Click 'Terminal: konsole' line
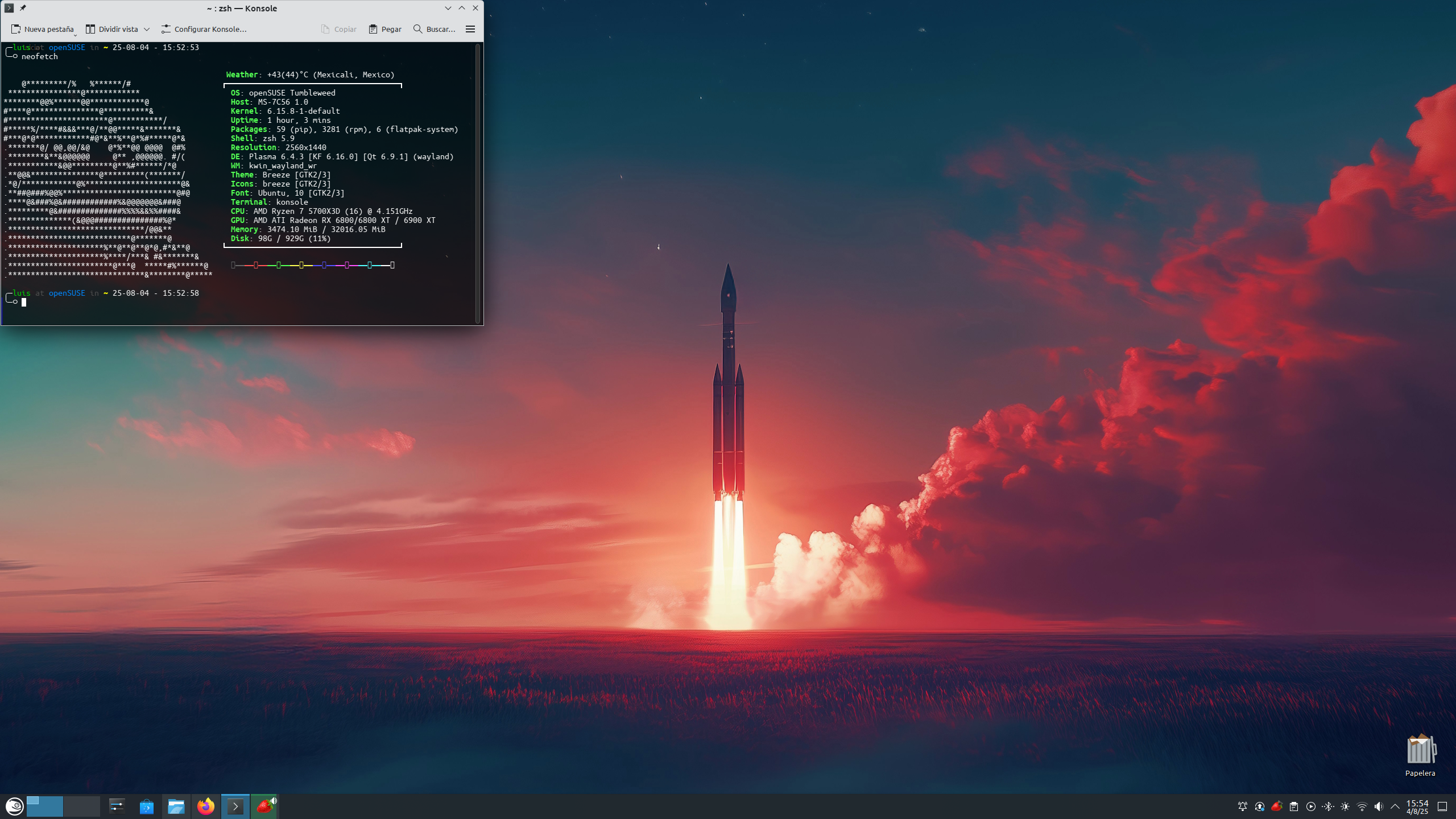Image resolution: width=1456 pixels, height=819 pixels. point(269,202)
